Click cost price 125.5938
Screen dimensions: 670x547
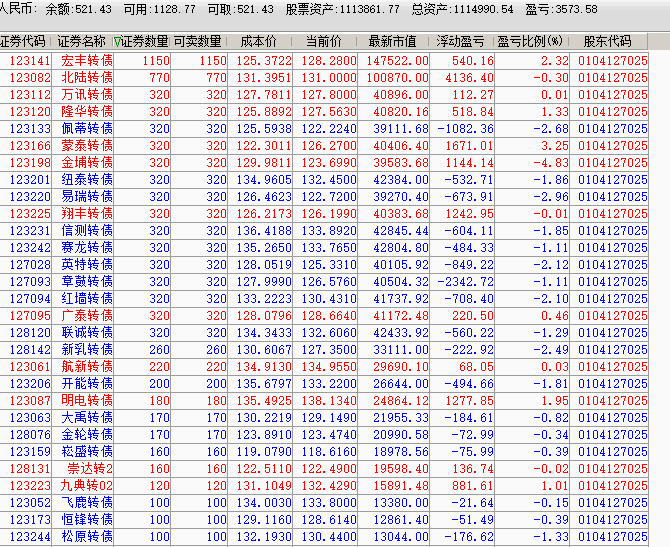(264, 129)
